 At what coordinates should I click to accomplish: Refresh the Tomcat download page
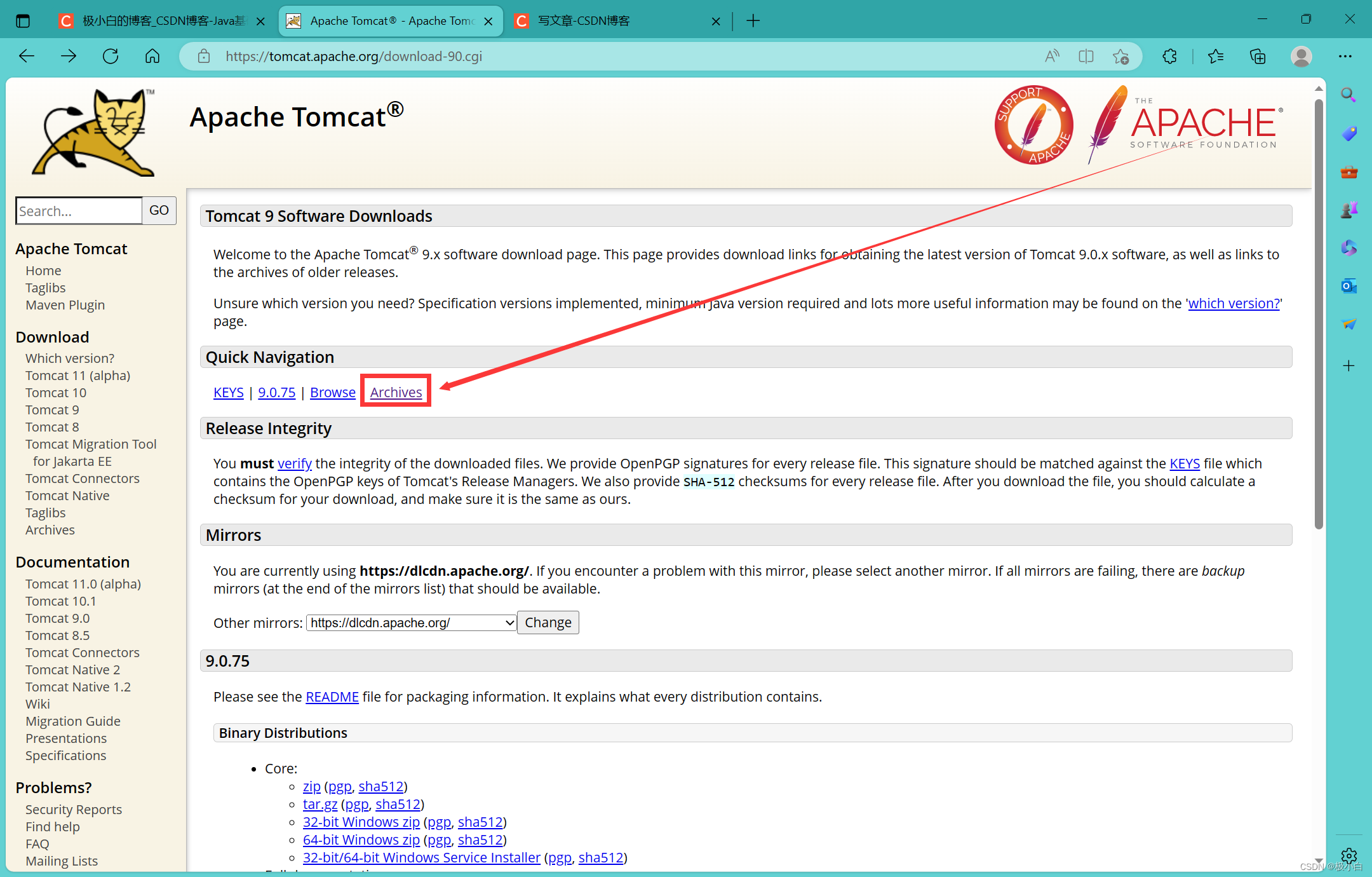pos(111,56)
